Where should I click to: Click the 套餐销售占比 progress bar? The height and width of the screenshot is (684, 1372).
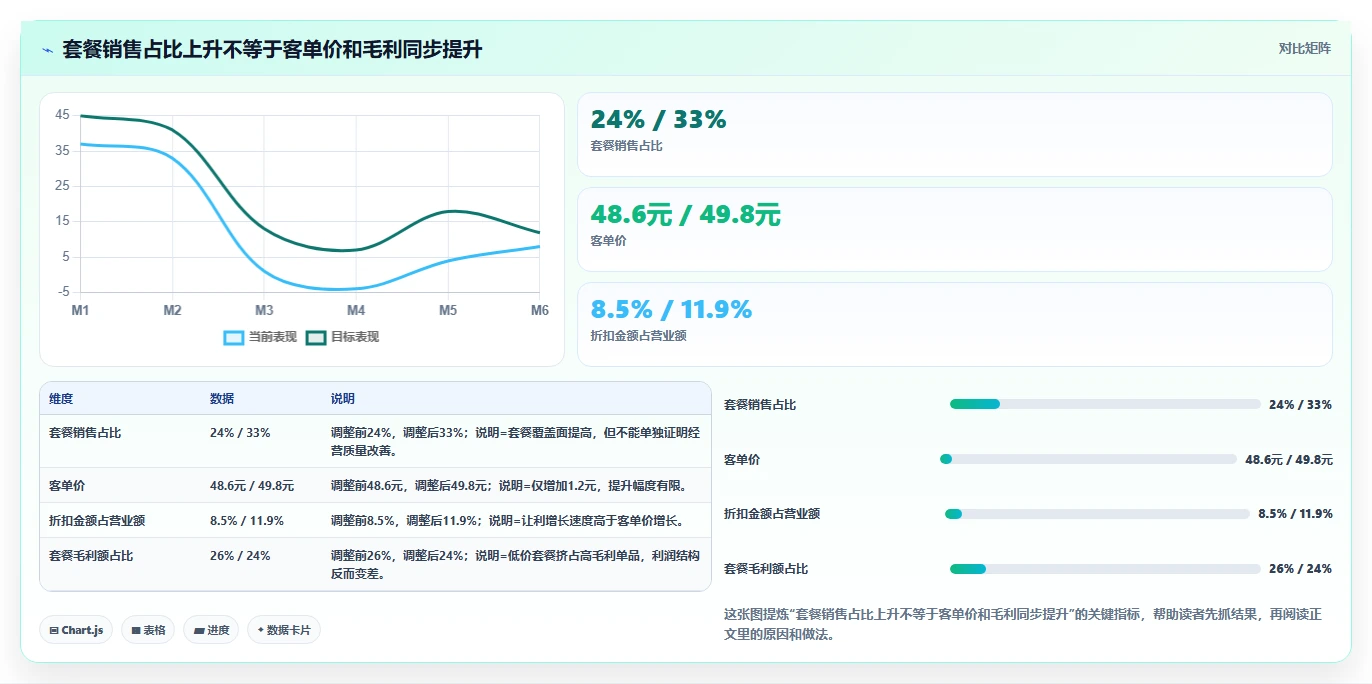point(1105,404)
